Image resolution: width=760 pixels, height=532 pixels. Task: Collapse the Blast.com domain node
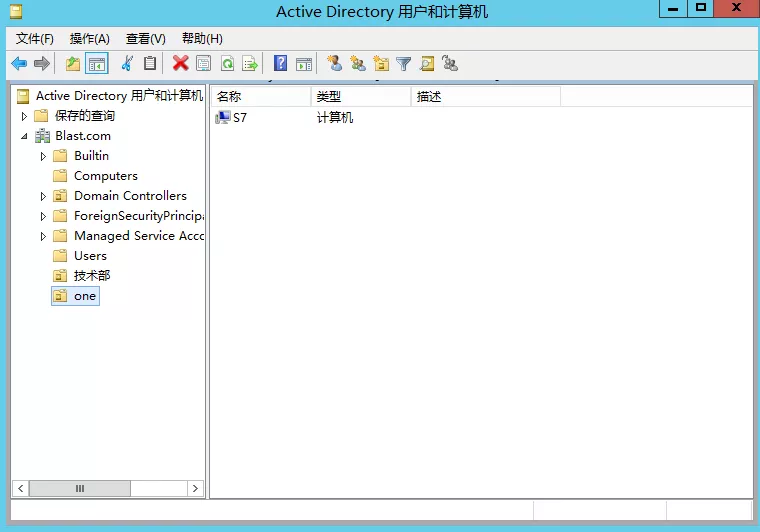(x=24, y=136)
